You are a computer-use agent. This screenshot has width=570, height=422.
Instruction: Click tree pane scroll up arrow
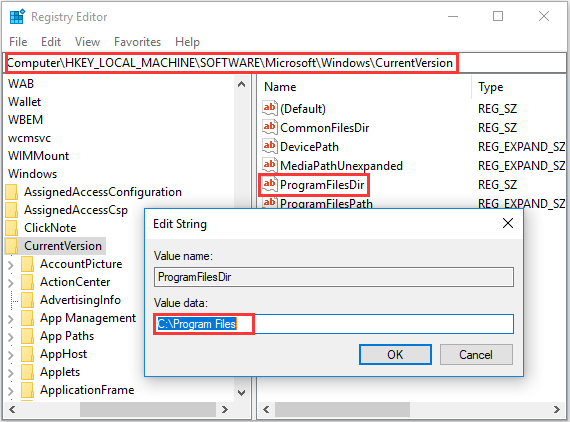(x=241, y=85)
